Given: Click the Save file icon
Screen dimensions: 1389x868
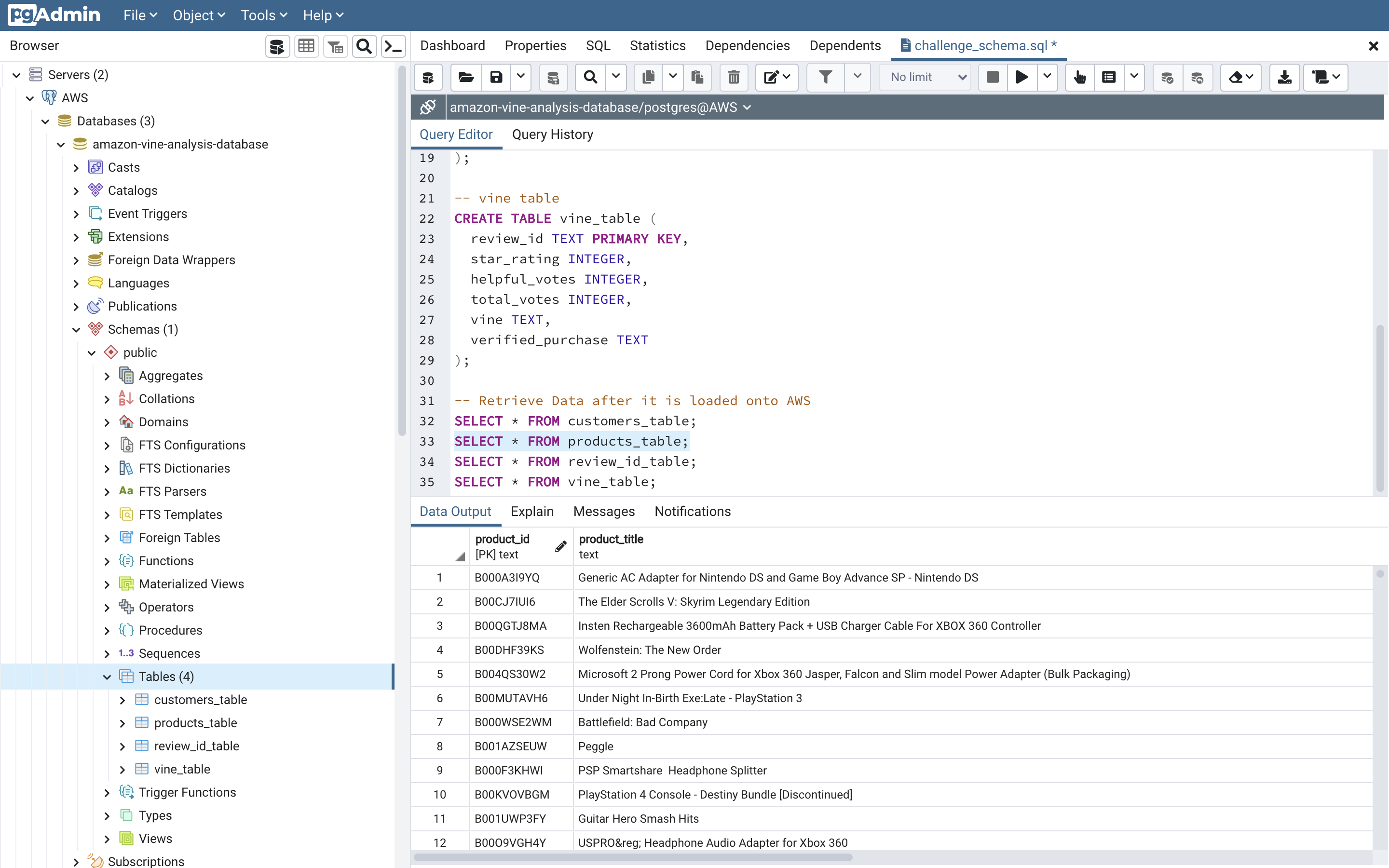Looking at the screenshot, I should point(496,77).
